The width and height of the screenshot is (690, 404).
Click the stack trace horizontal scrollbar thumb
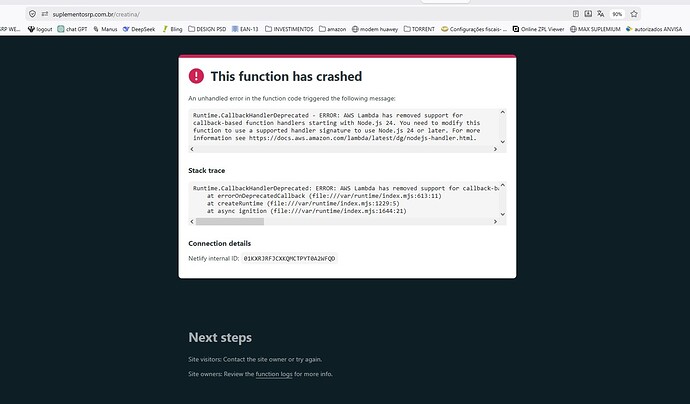[230, 222]
